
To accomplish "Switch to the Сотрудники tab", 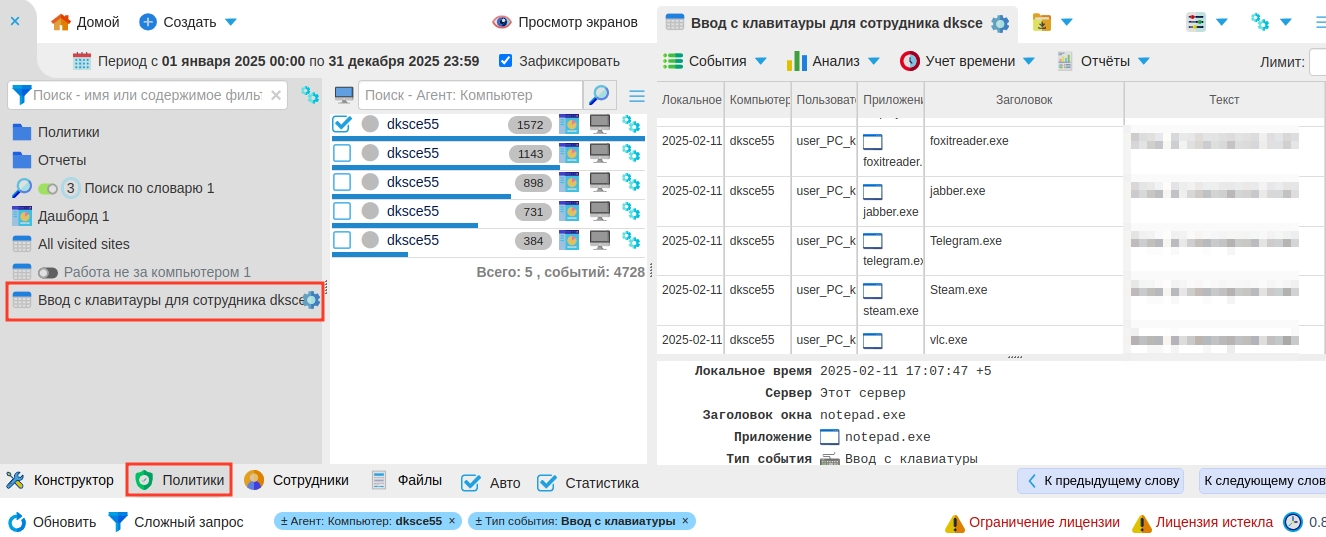I will pyautogui.click(x=297, y=480).
